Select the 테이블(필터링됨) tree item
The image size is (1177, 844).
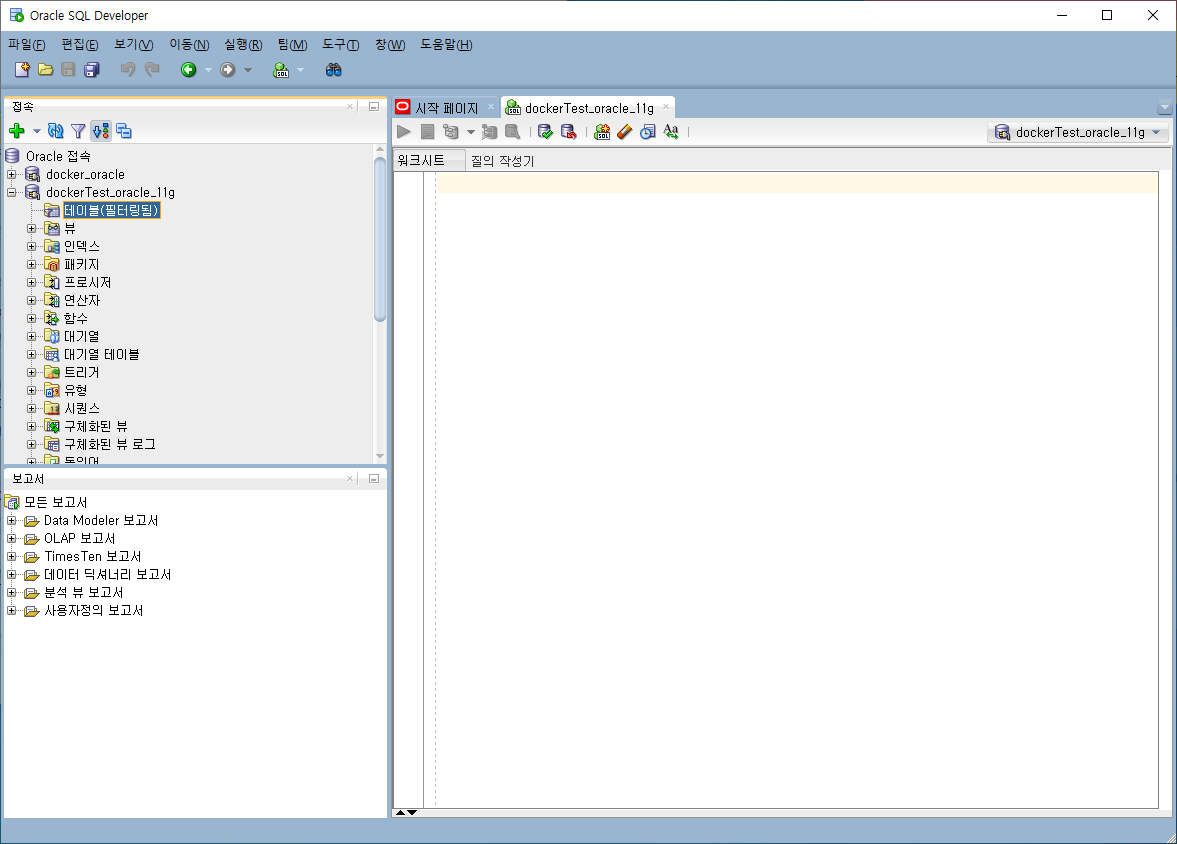click(x=112, y=210)
